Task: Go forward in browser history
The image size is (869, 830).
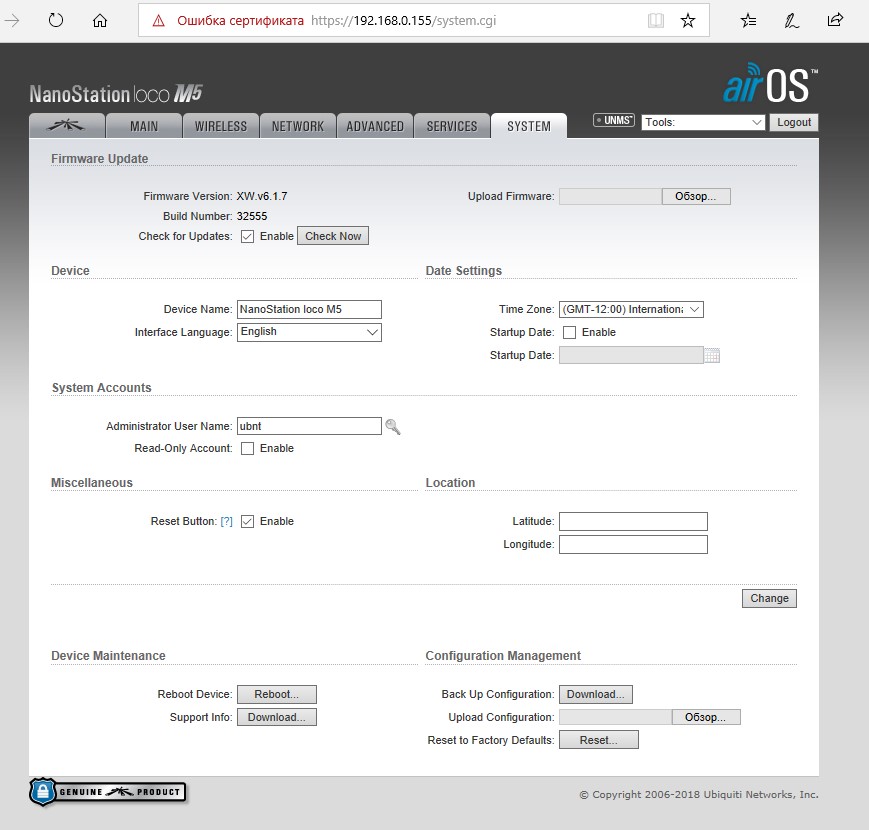Action: [12, 21]
